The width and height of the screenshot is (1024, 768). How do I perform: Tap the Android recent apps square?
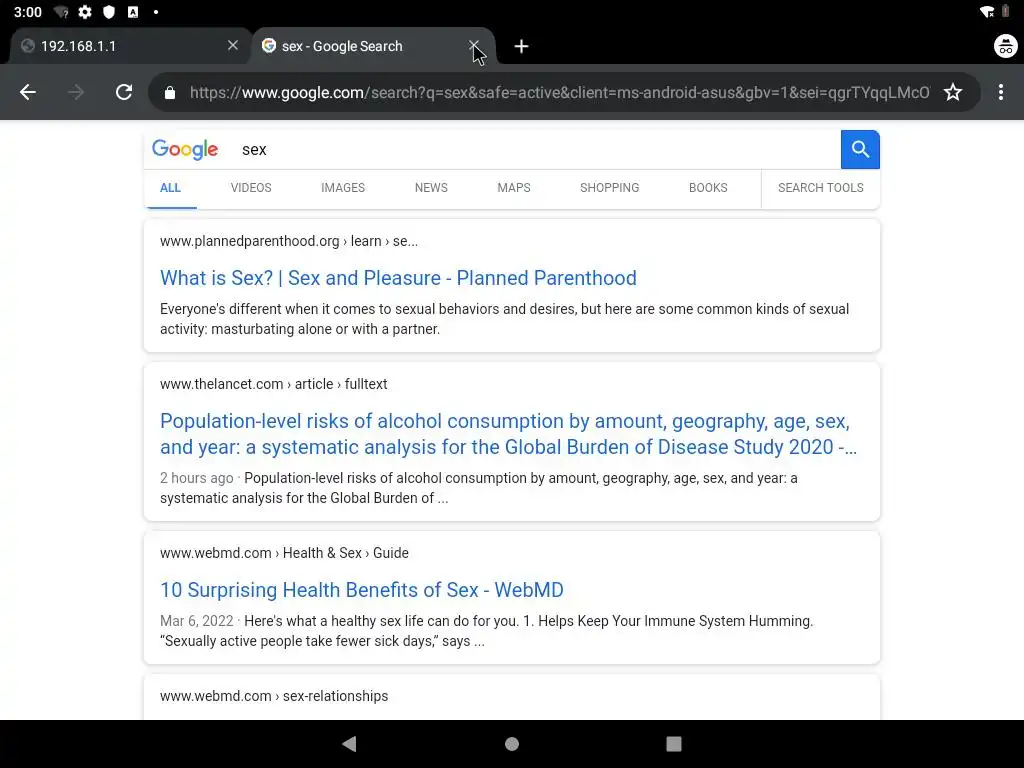674,744
